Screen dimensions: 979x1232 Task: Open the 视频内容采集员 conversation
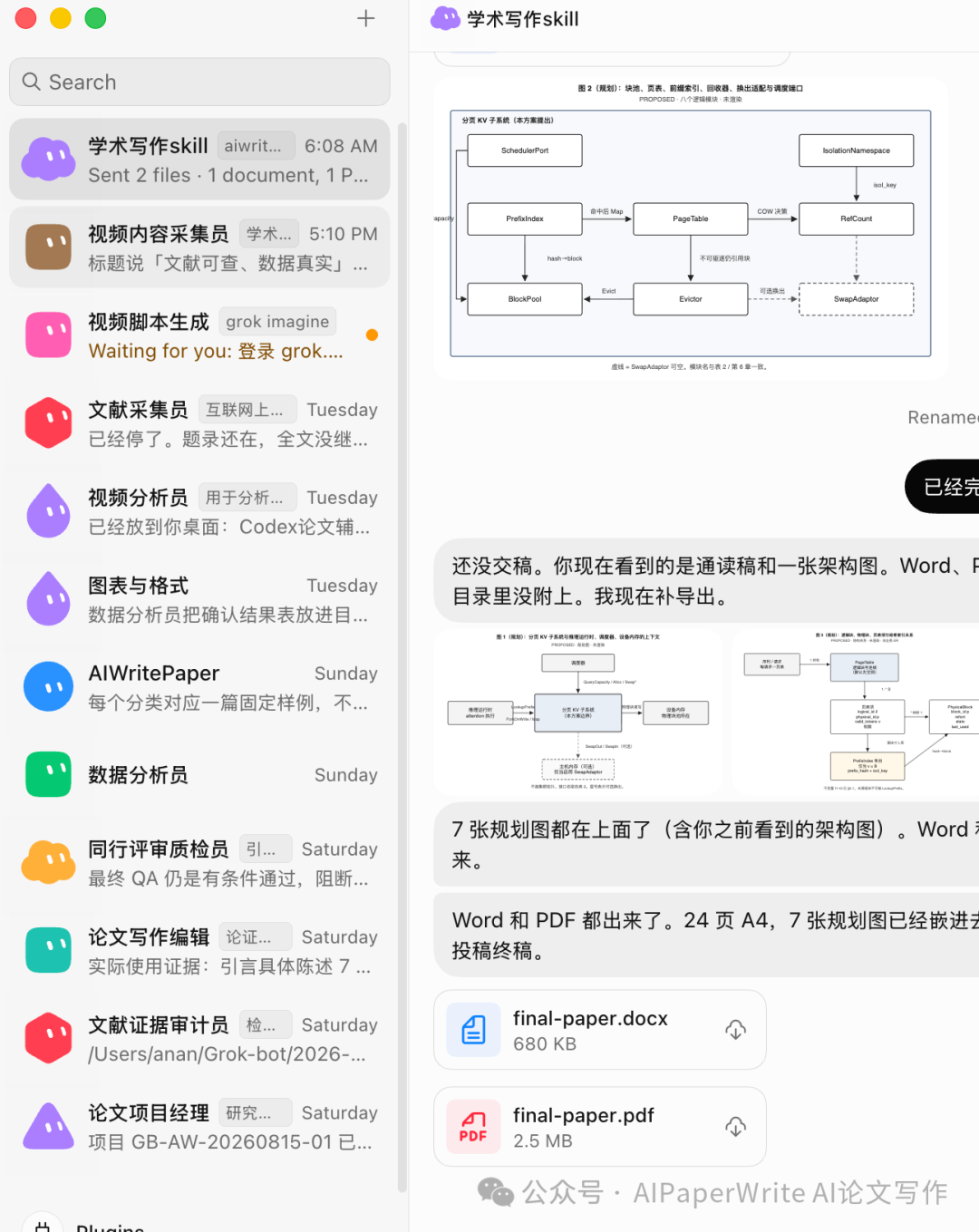click(x=199, y=247)
